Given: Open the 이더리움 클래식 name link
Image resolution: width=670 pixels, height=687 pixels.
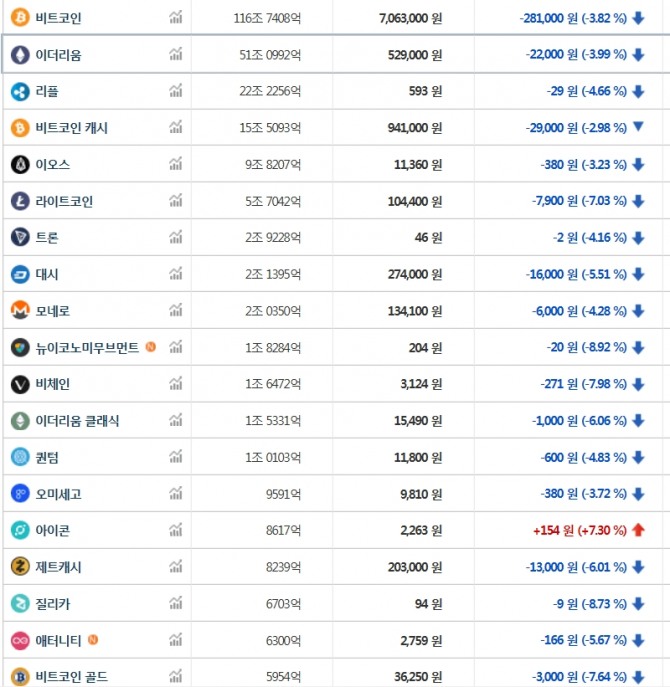Looking at the screenshot, I should (77, 421).
